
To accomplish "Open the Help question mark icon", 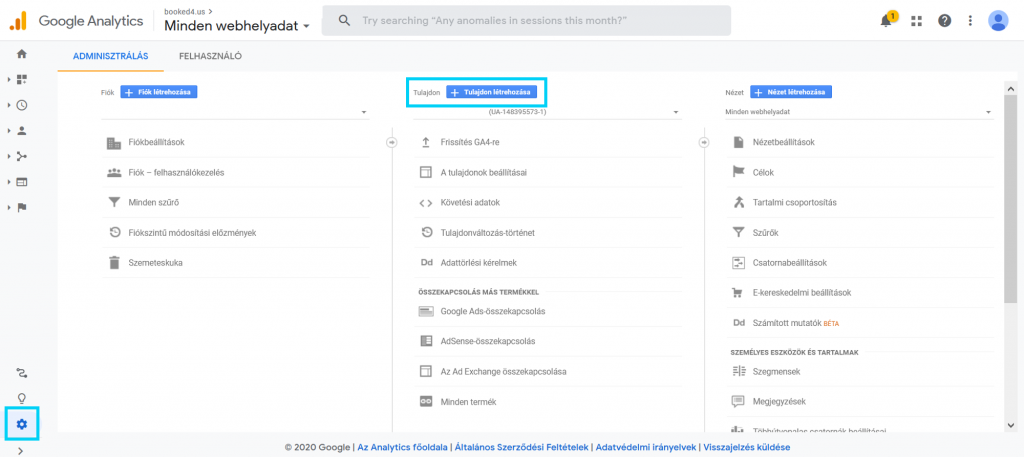I will coord(944,21).
